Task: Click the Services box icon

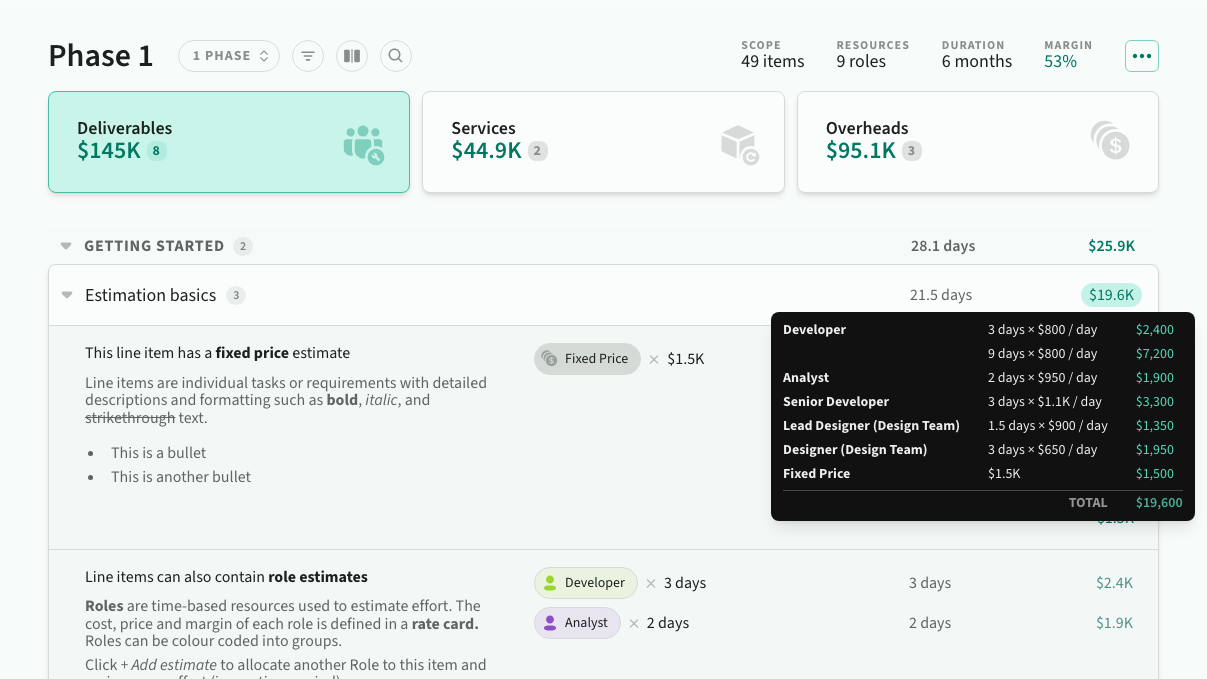Action: 739,144
